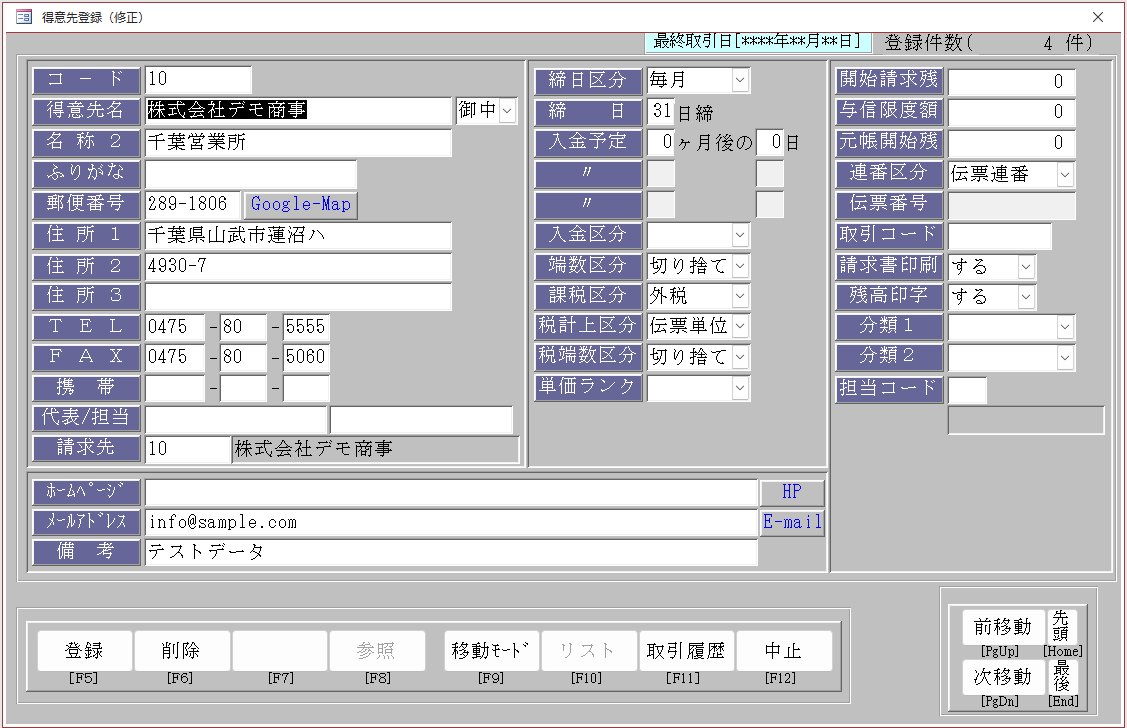Jump to first record with 先頭
The image size is (1127, 728).
pos(1062,627)
